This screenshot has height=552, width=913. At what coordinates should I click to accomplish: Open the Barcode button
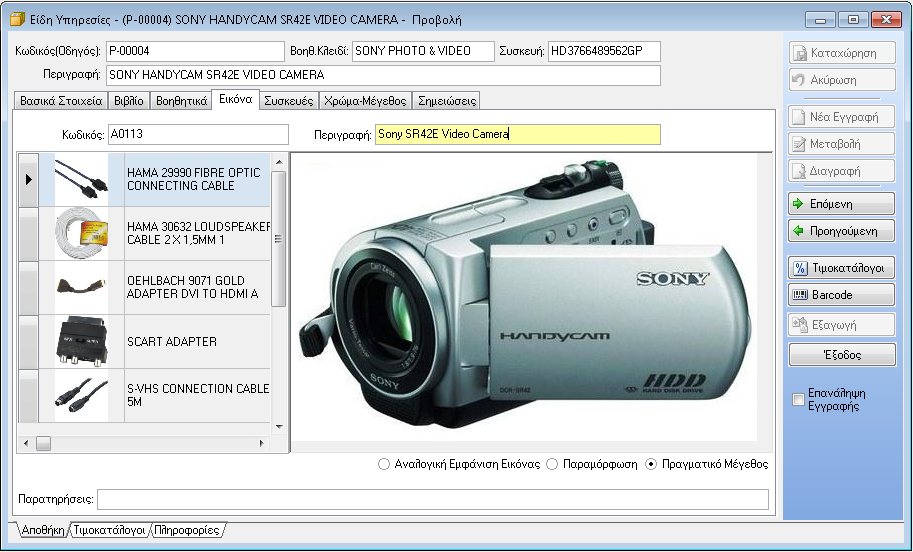click(842, 295)
